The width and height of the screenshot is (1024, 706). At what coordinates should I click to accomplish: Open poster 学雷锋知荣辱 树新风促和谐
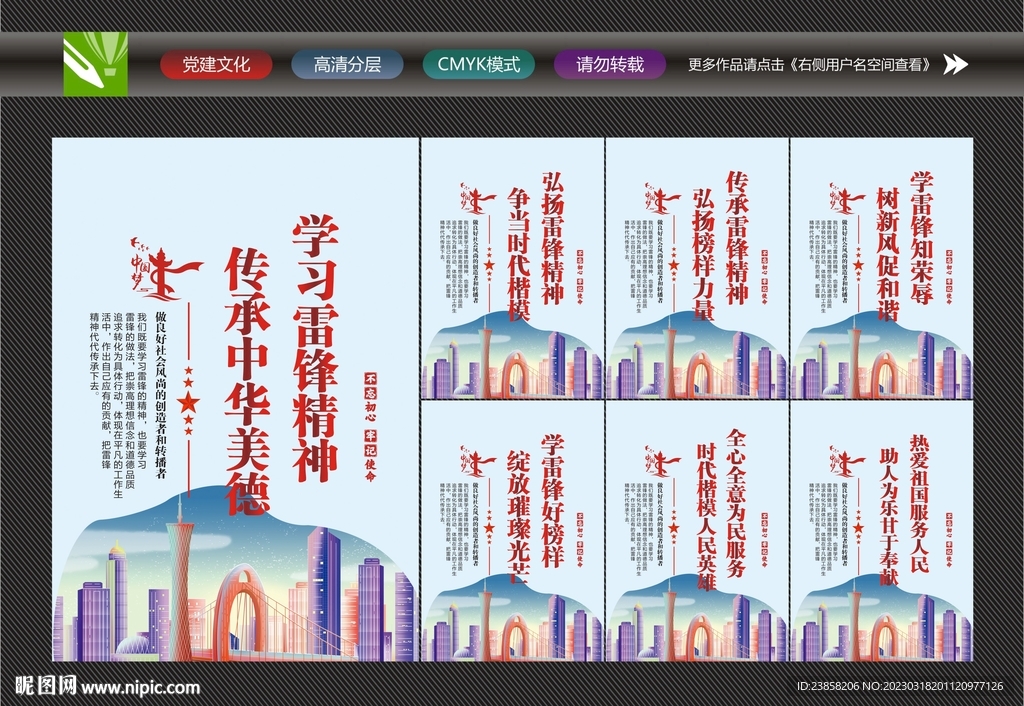tap(882, 268)
